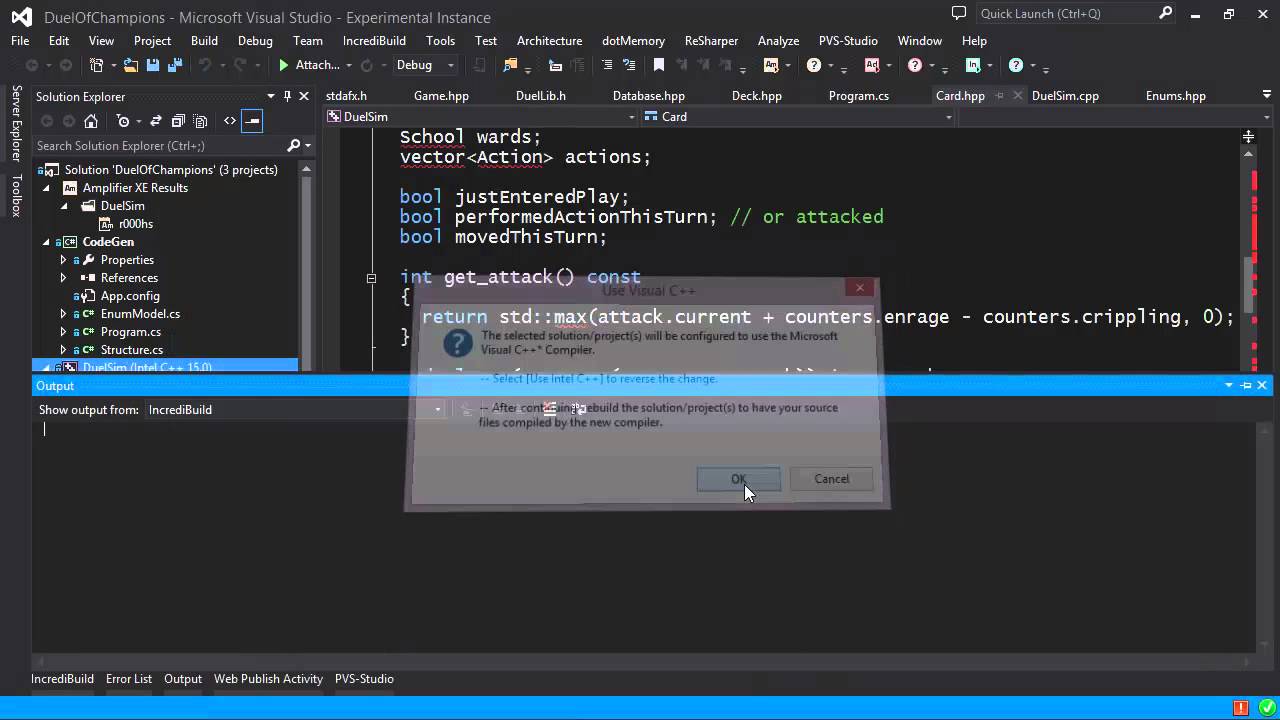Click the Solution Explorer search field
The width and height of the screenshot is (1280, 720).
pyautogui.click(x=160, y=146)
